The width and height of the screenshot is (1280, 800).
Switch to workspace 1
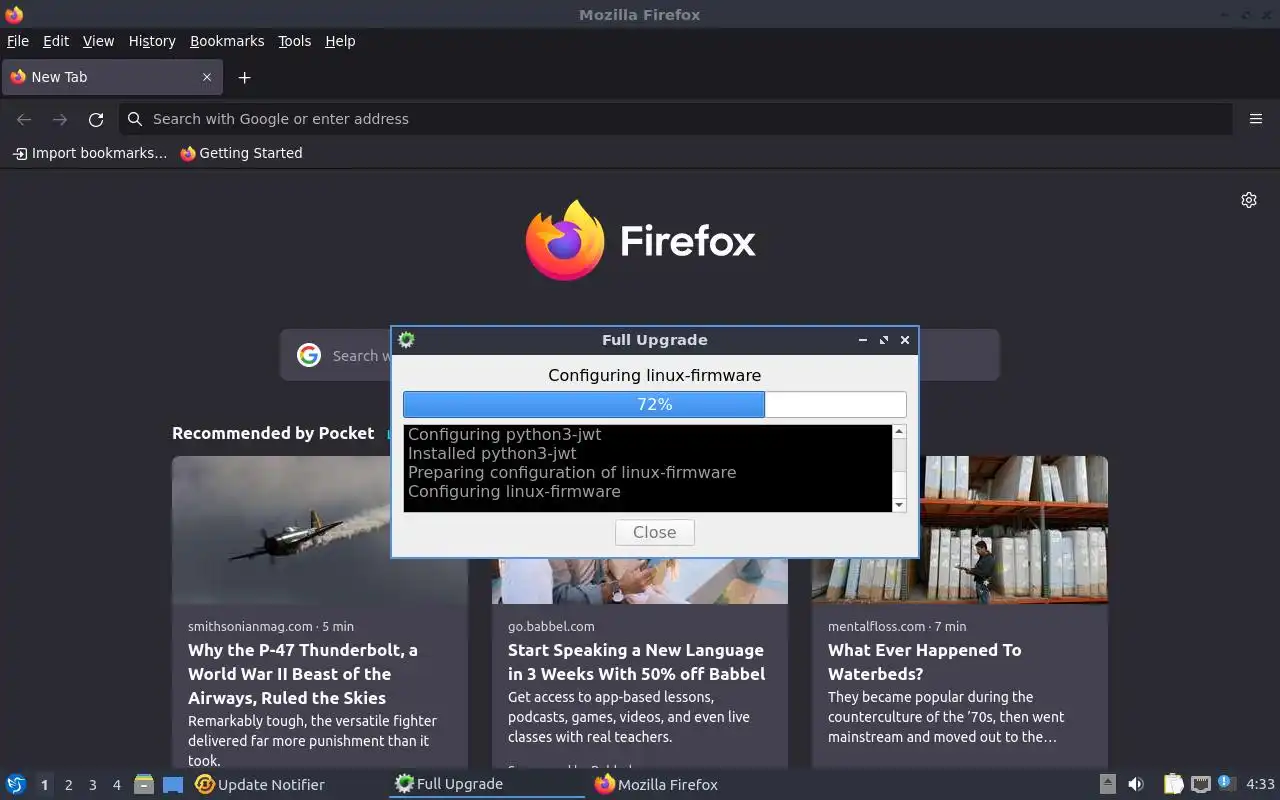point(44,785)
